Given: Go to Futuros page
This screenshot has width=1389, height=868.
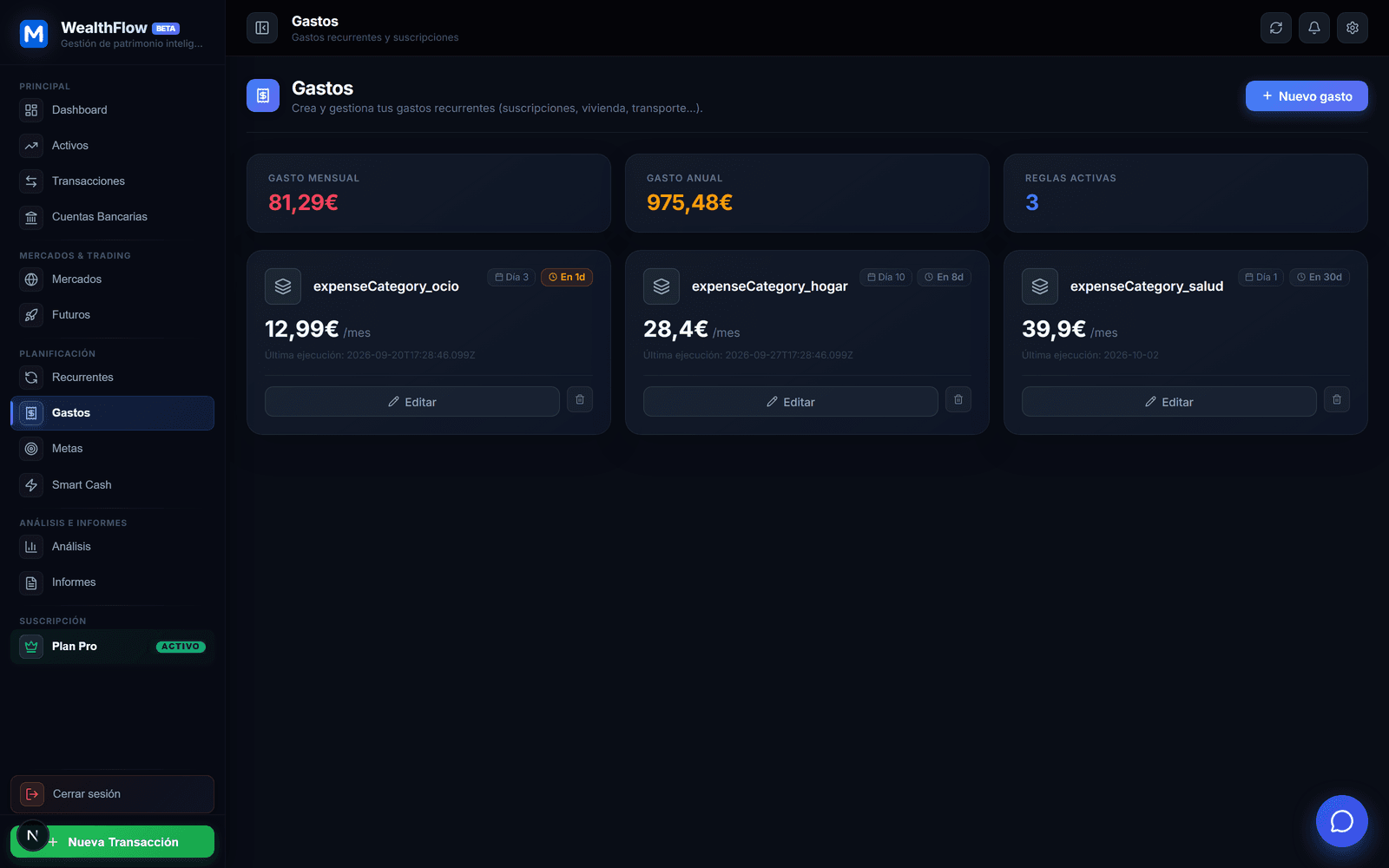Looking at the screenshot, I should [112, 315].
